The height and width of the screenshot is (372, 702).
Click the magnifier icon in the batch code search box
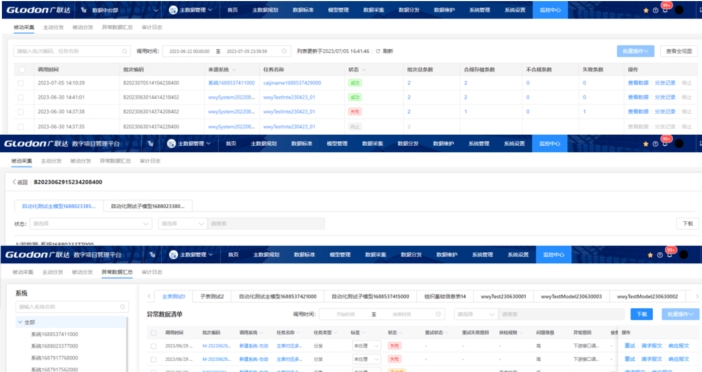(x=124, y=51)
